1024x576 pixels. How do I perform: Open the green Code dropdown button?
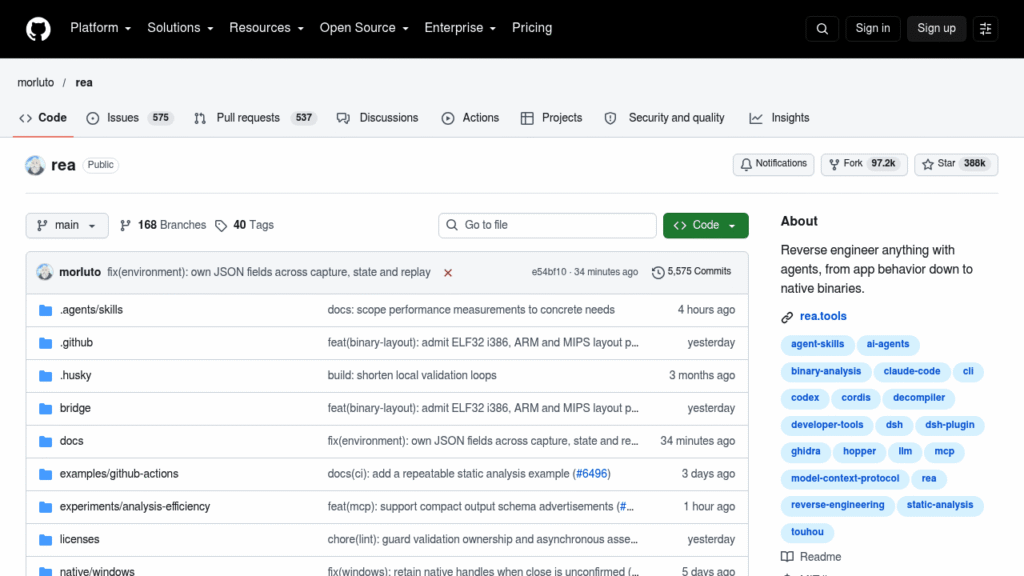pyautogui.click(x=705, y=225)
